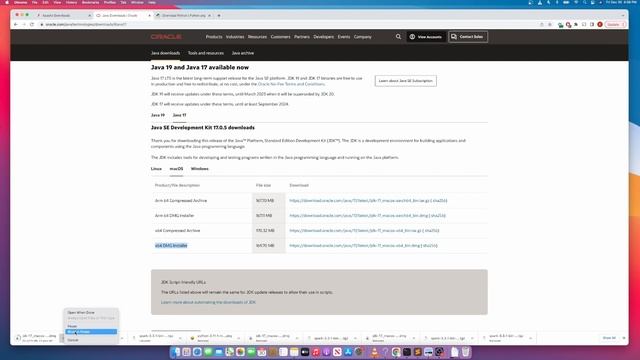The height and width of the screenshot is (360, 640).
Task: Go back with the browser back arrow
Action: coord(16,24)
